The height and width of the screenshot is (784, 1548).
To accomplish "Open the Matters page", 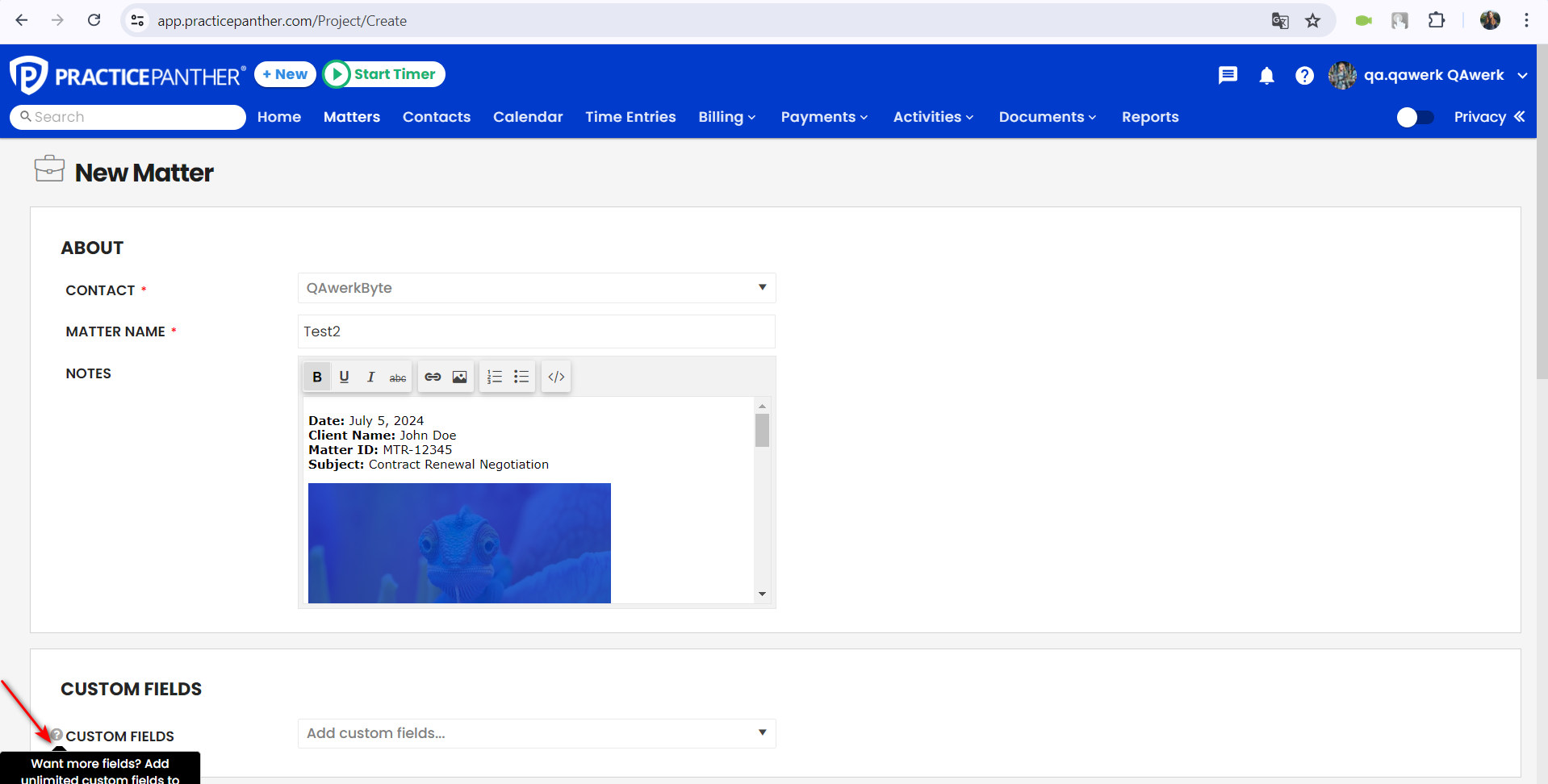I will (352, 117).
